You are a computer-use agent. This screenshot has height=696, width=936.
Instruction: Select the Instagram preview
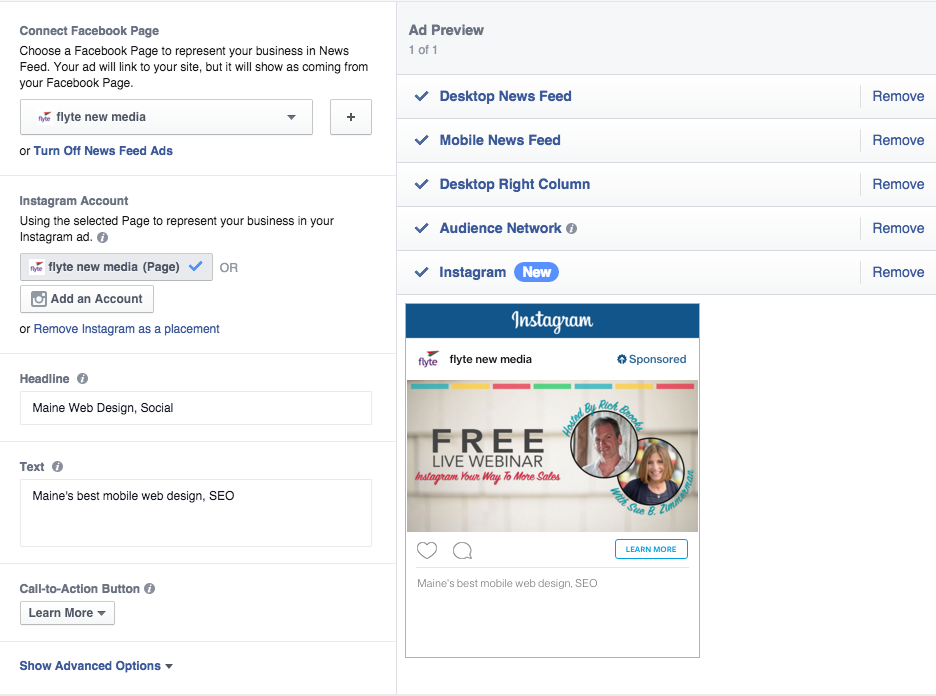(472, 272)
